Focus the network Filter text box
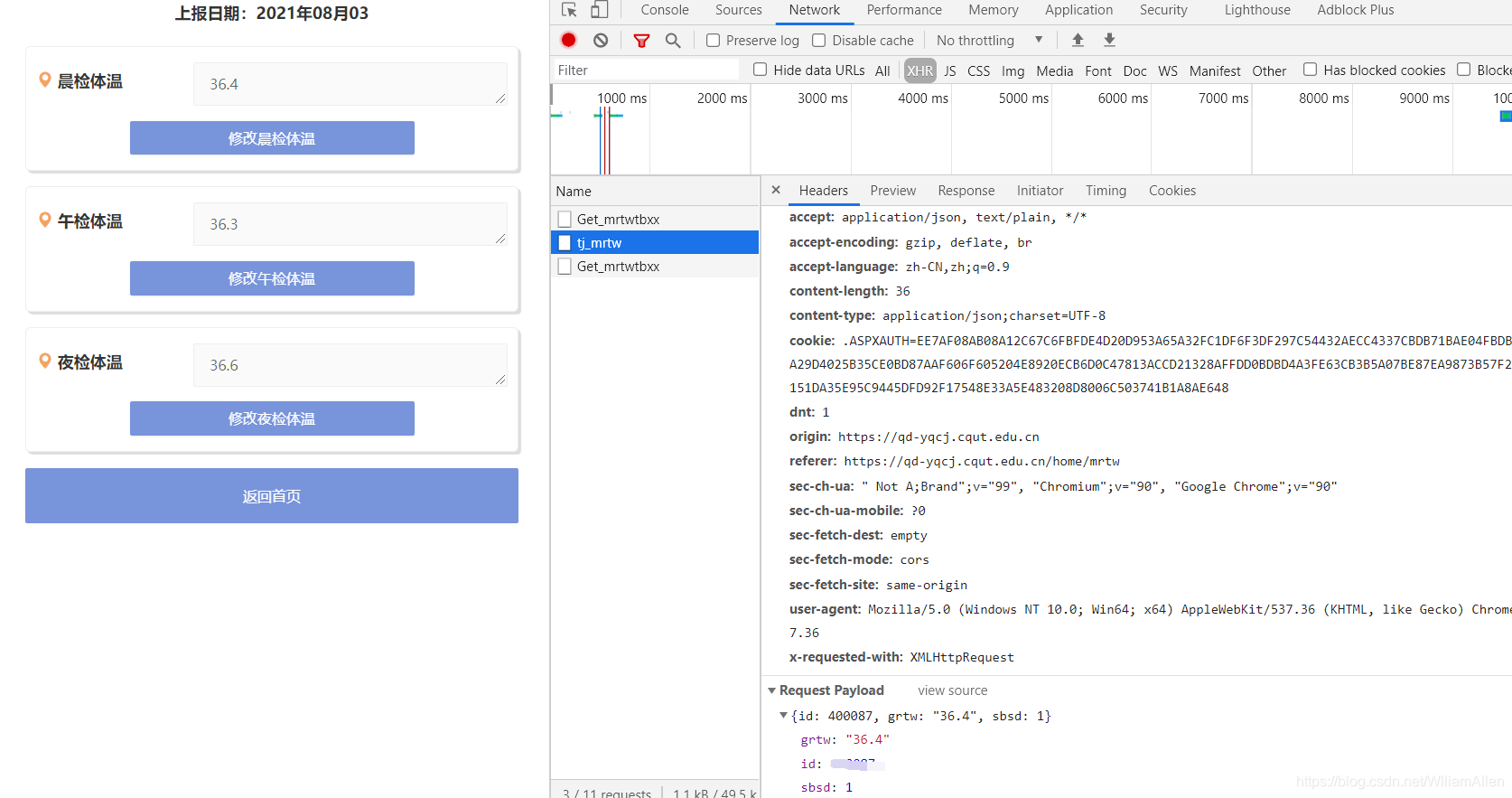This screenshot has height=798, width=1512. coord(646,70)
